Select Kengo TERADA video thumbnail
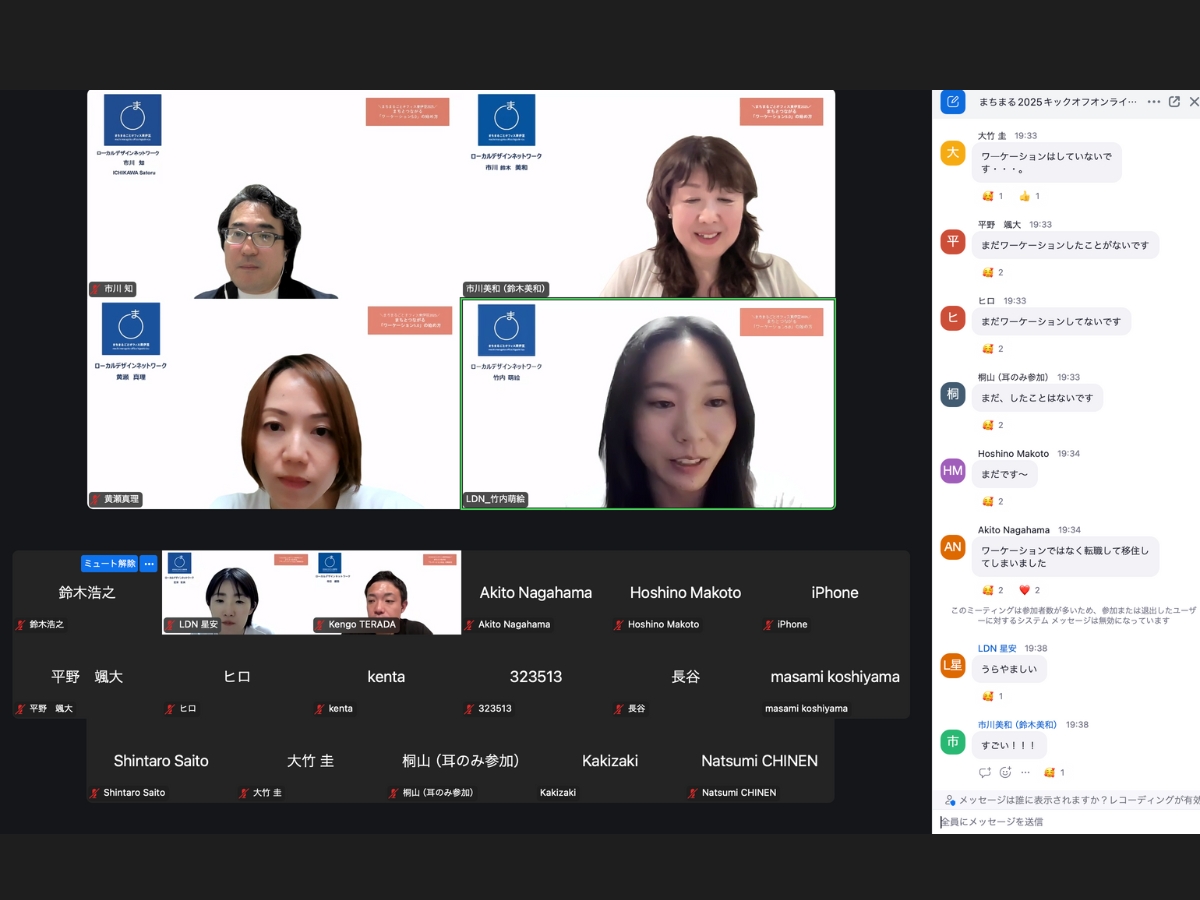This screenshot has width=1200, height=900. tap(386, 592)
